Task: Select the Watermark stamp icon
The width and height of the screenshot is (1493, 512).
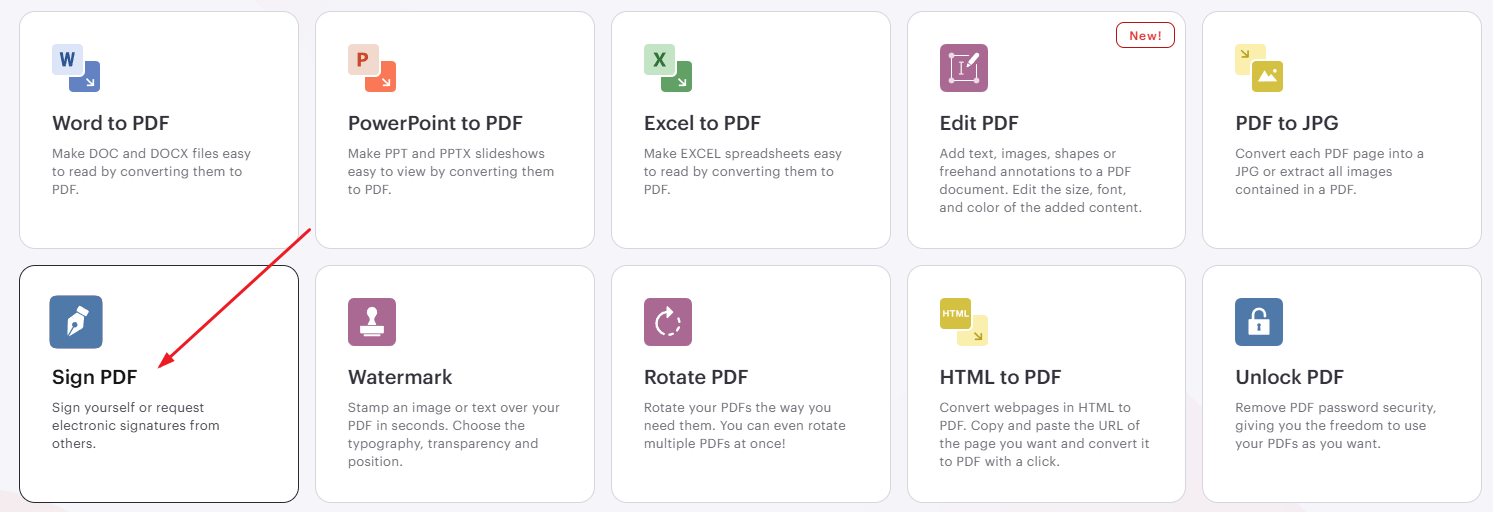Action: pyautogui.click(x=372, y=322)
